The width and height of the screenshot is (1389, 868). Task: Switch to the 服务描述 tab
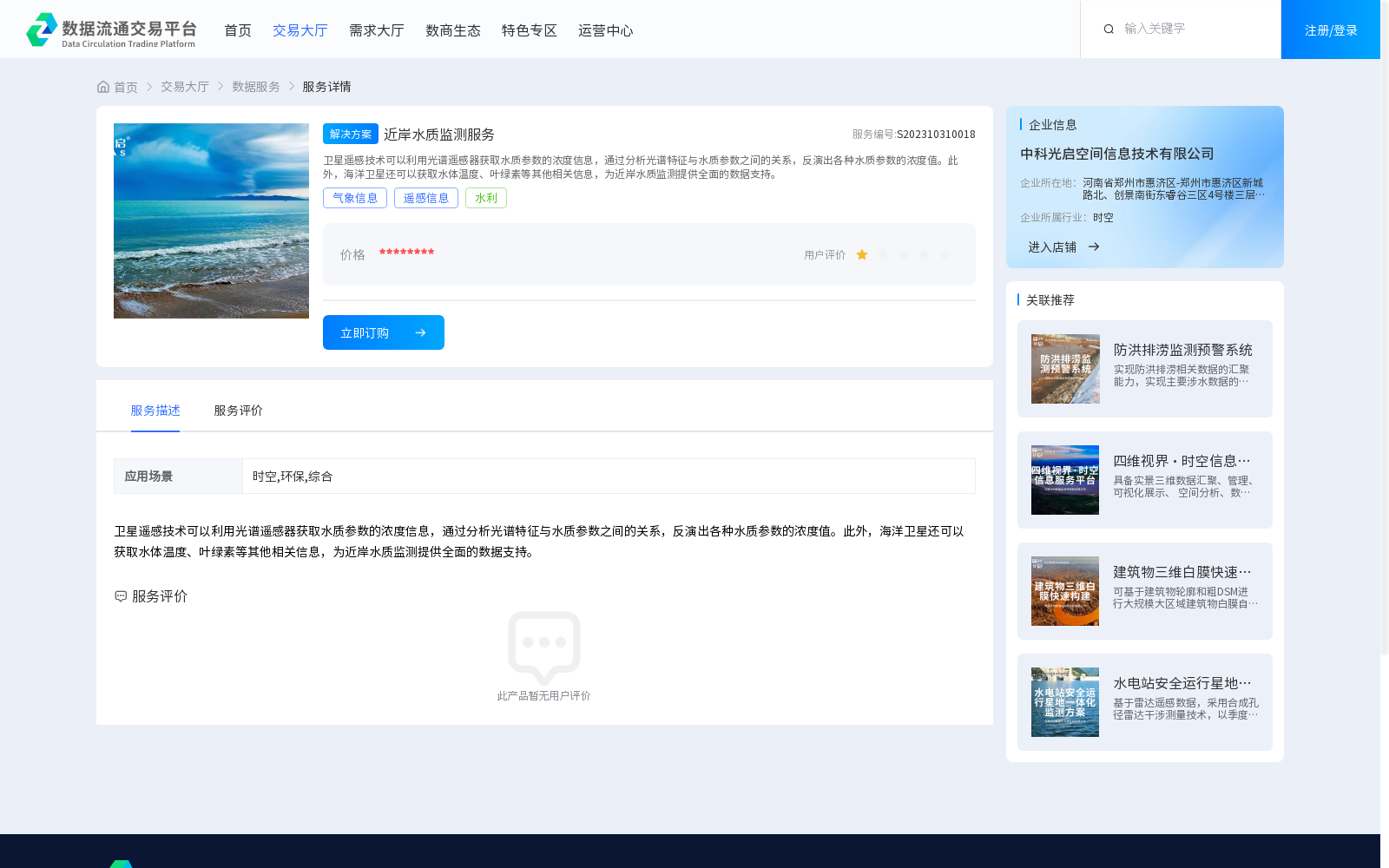pos(155,411)
